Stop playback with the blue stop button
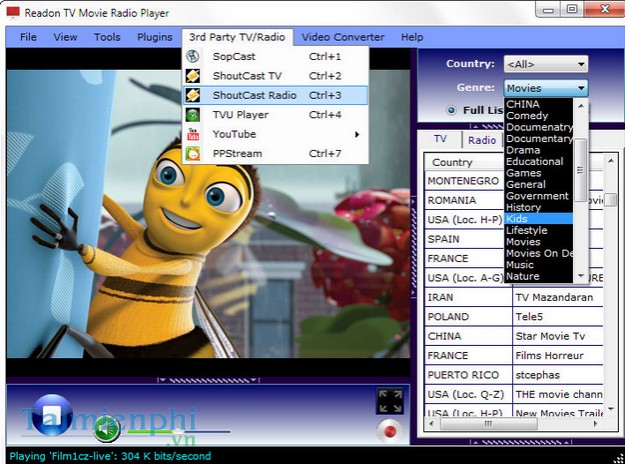The width and height of the screenshot is (625, 464). click(x=52, y=415)
